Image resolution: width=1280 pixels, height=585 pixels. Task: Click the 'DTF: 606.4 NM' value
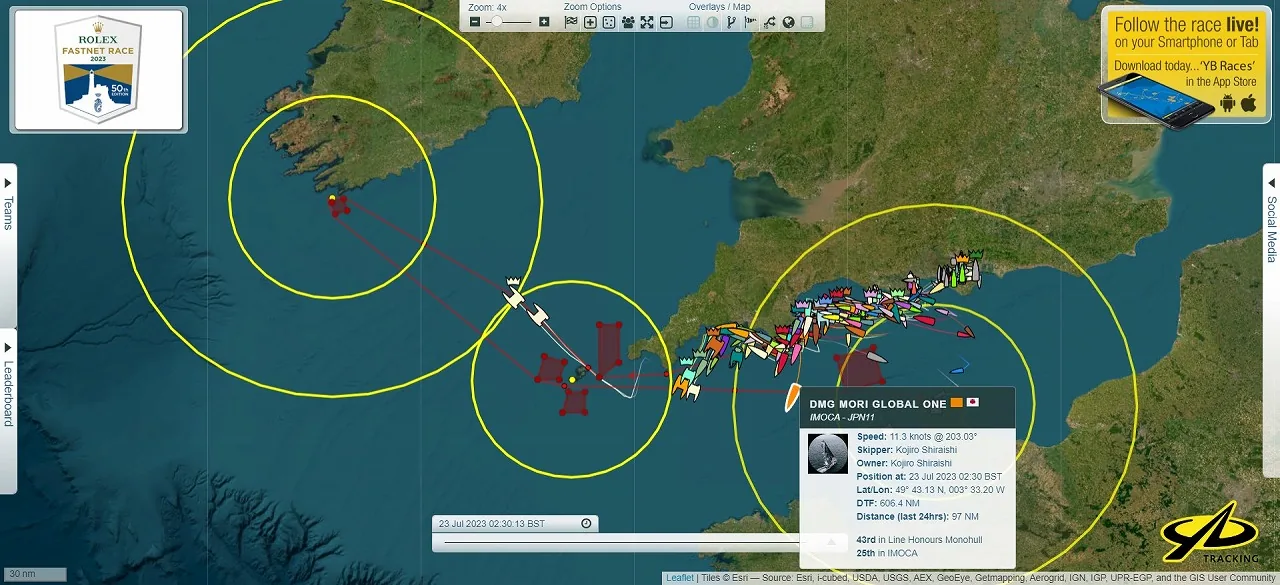893,502
